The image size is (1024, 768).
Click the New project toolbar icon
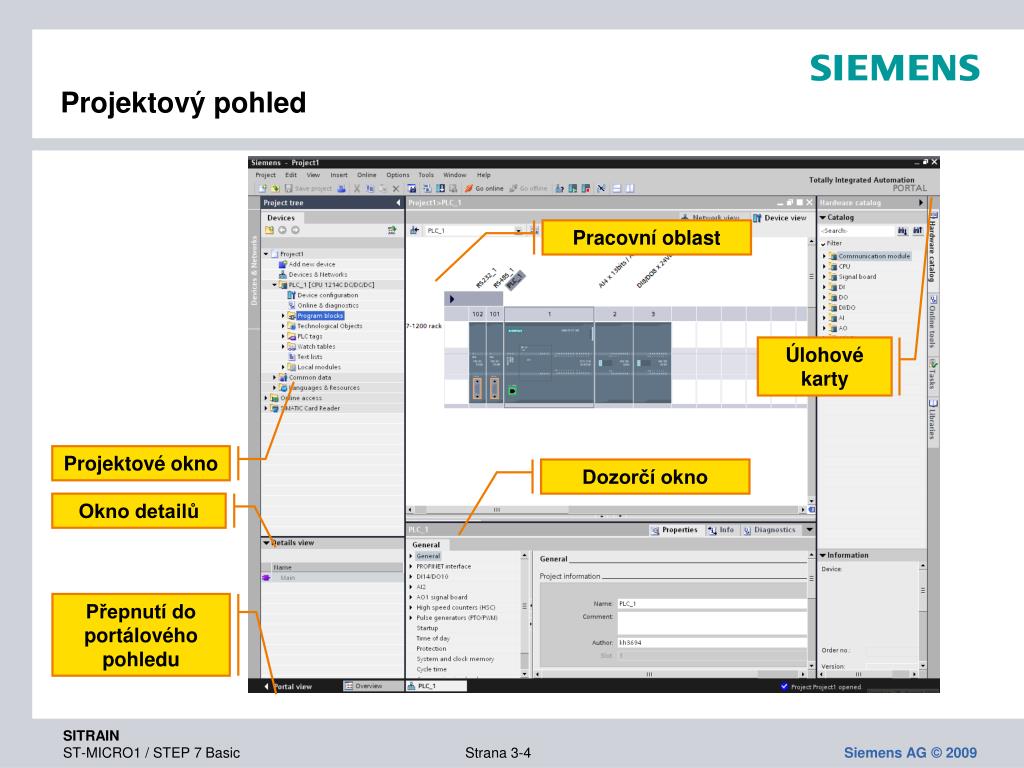point(262,188)
